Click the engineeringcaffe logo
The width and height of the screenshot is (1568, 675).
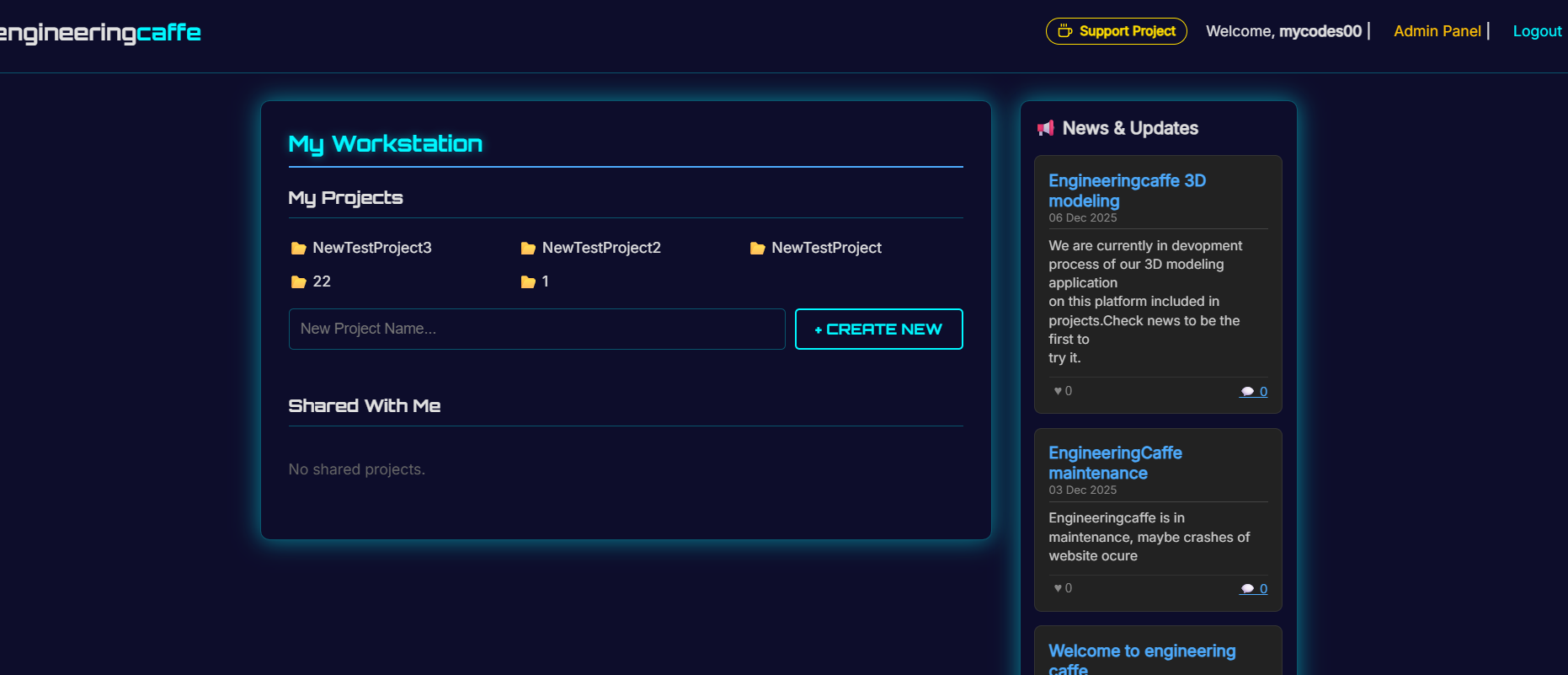100,32
